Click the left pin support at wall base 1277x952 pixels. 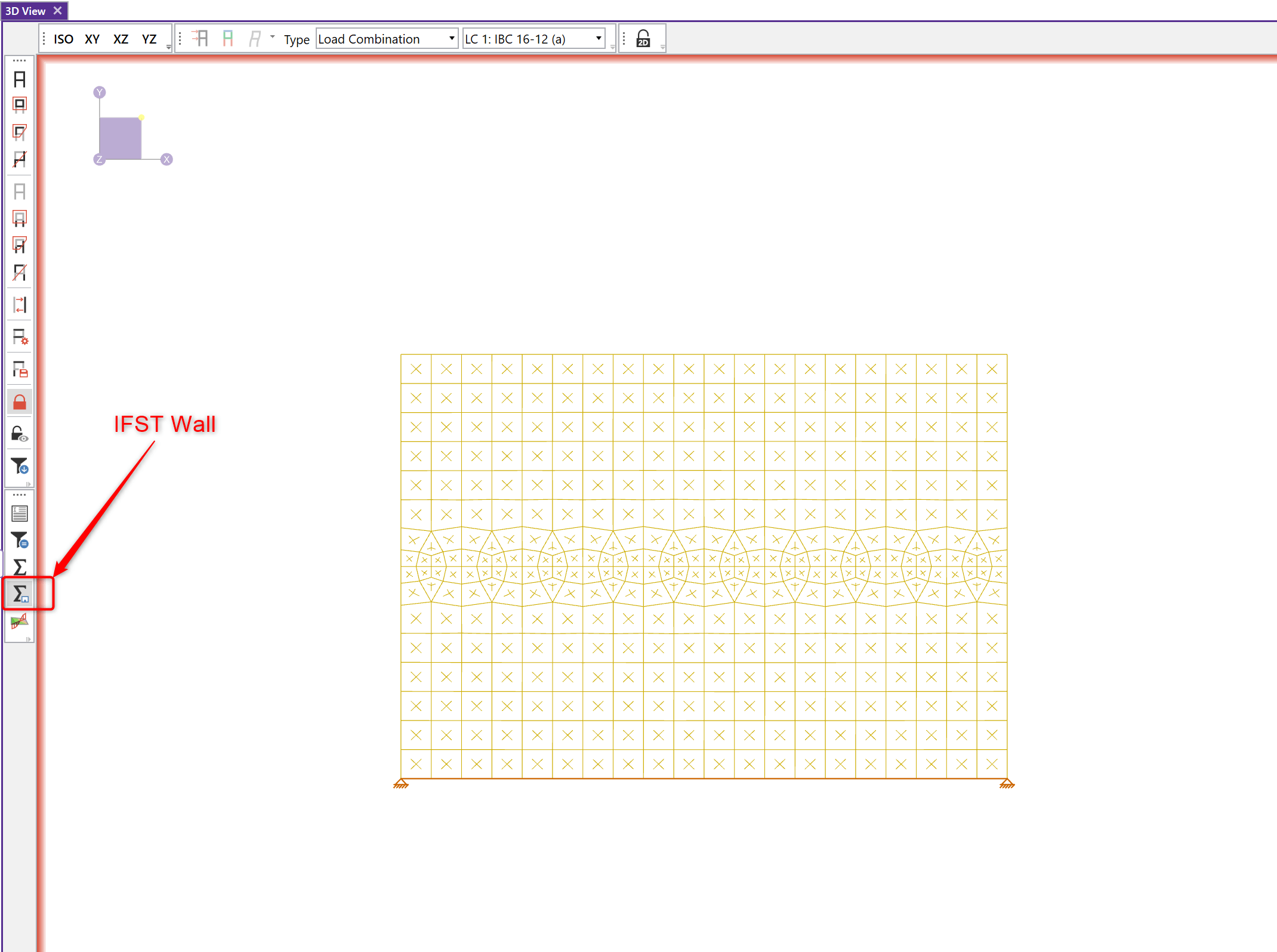point(401,783)
